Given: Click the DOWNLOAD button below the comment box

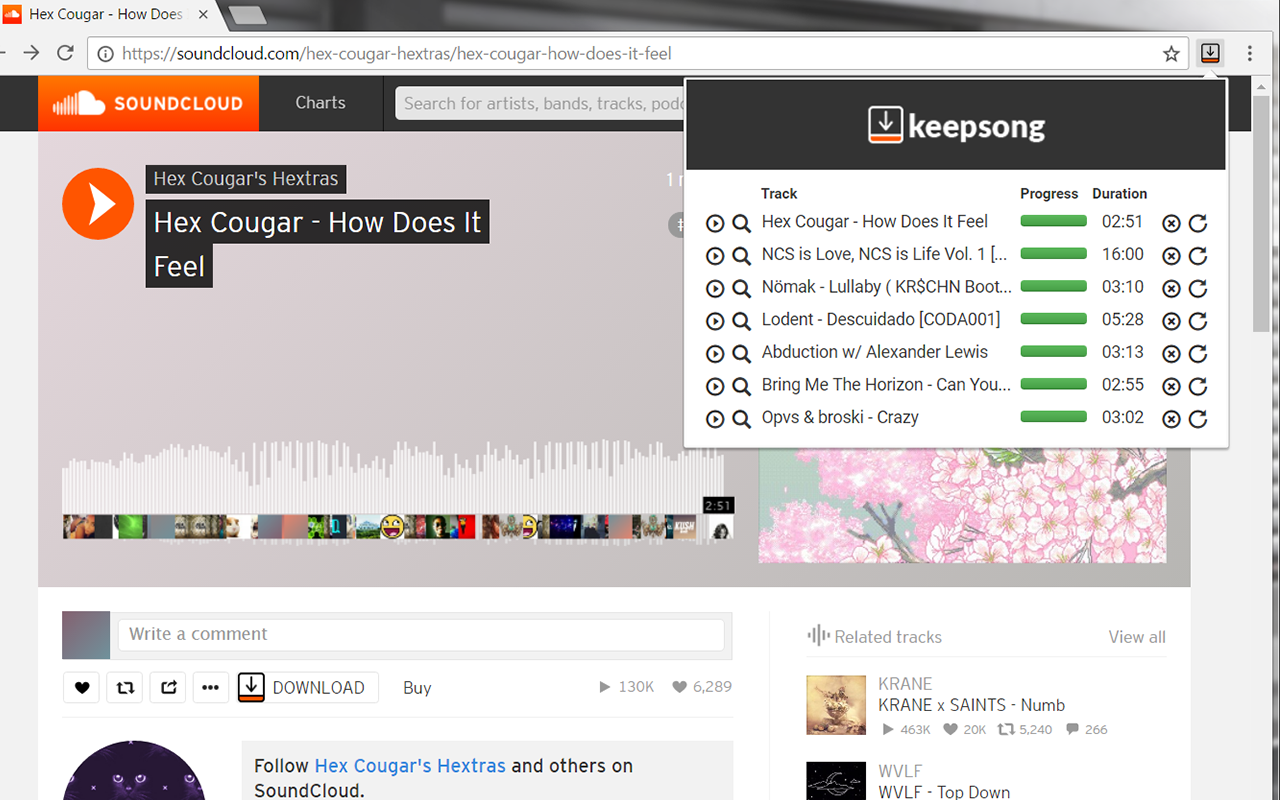Looking at the screenshot, I should [308, 688].
